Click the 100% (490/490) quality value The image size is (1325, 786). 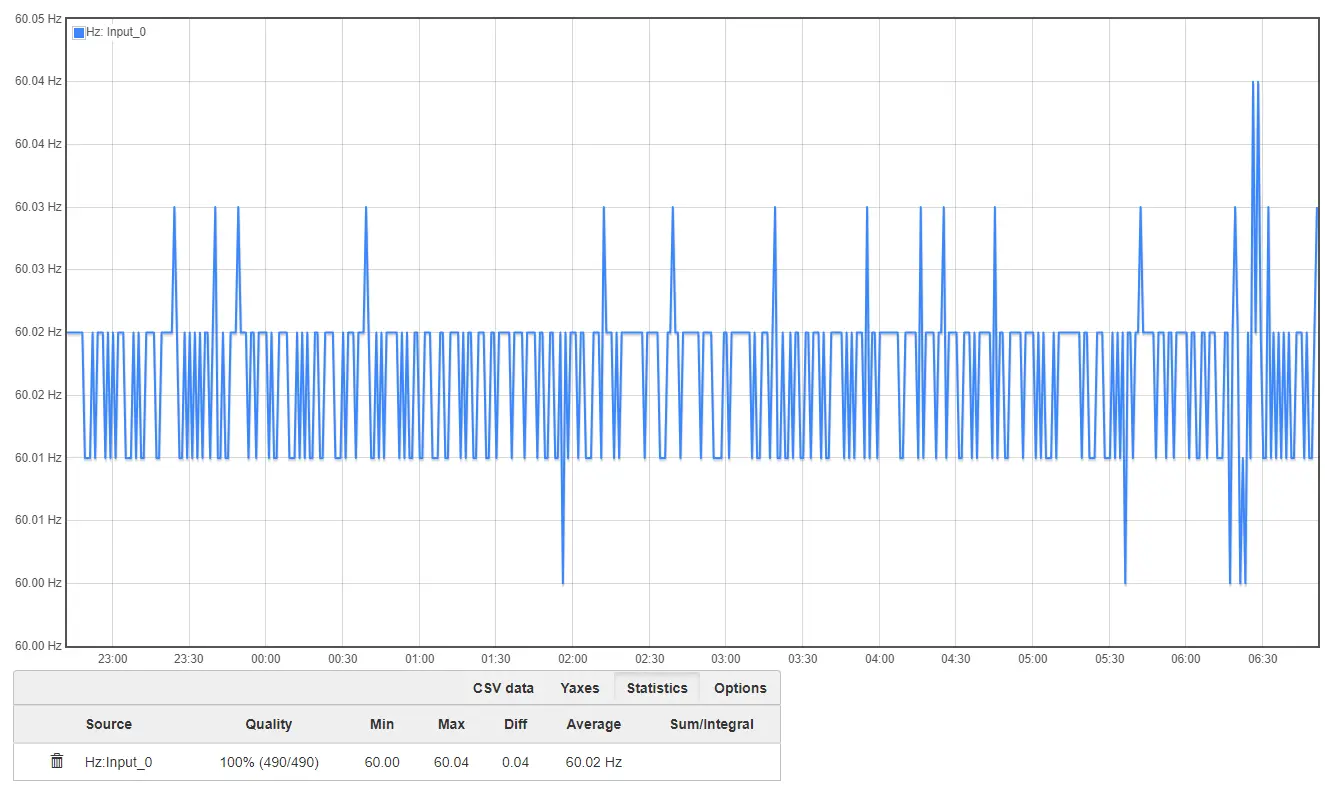tap(269, 762)
